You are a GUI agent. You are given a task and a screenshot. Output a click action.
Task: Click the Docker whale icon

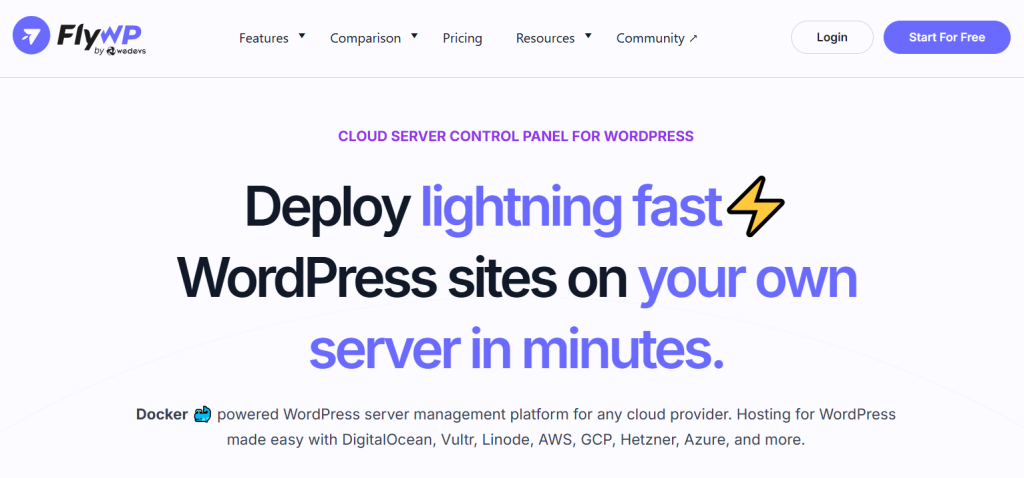203,414
